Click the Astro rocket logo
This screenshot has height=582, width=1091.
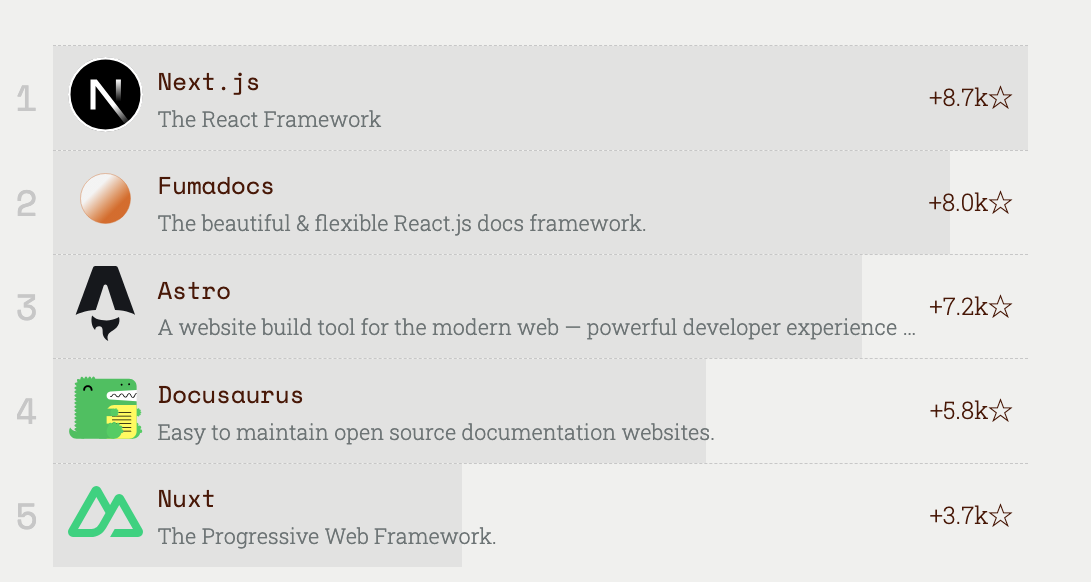point(105,303)
